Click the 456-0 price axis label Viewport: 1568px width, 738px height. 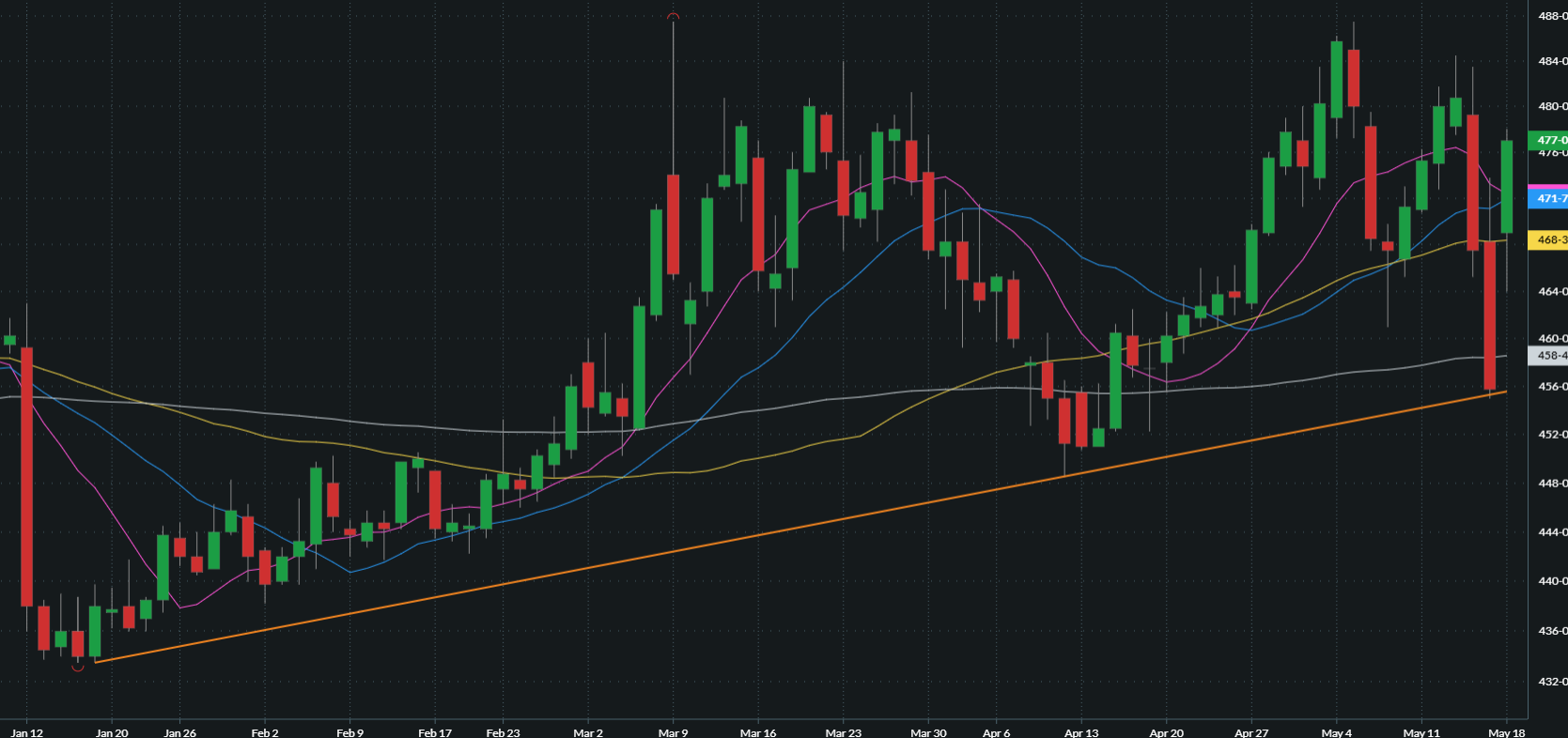click(x=1552, y=386)
